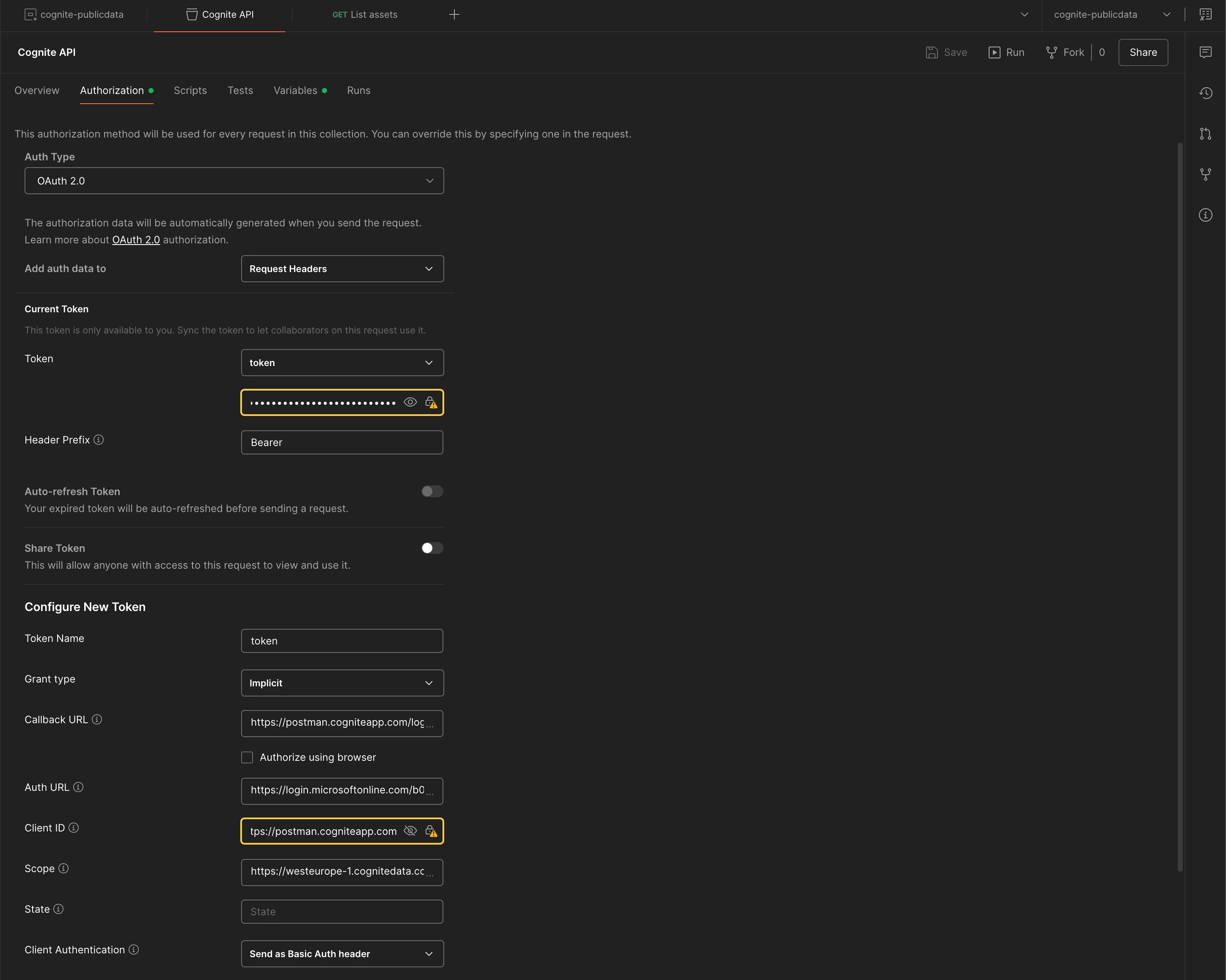Click the State input field
1226x980 pixels.
342,912
